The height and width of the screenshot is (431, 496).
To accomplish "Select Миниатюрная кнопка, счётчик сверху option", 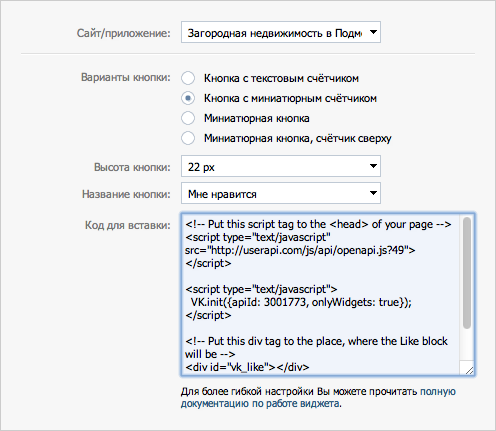I will 188,138.
